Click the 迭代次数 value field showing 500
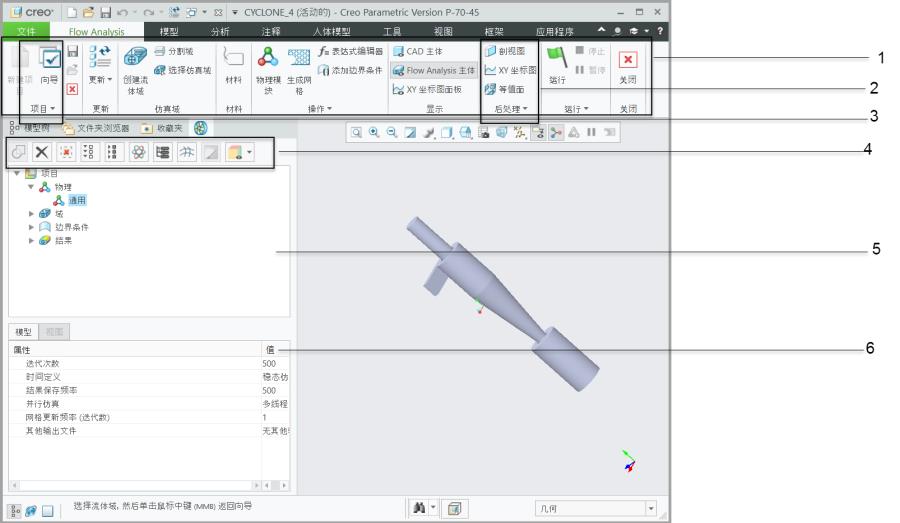Image resolution: width=900 pixels, height=523 pixels. coord(272,363)
